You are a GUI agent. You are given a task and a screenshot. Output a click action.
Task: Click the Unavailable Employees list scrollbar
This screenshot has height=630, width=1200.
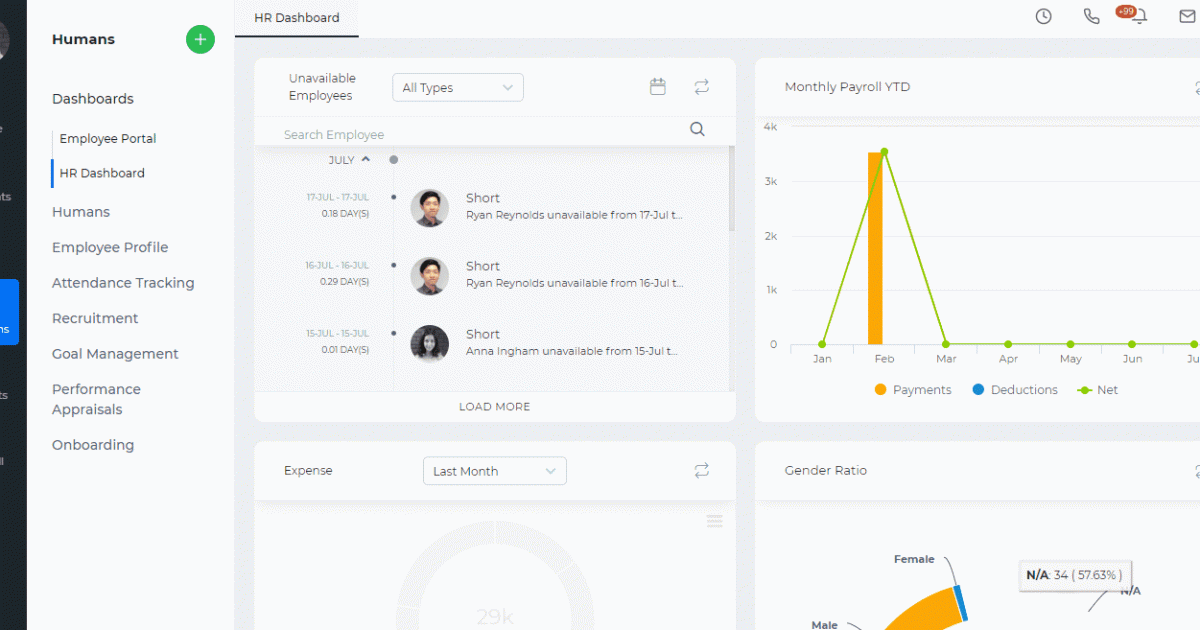click(732, 188)
